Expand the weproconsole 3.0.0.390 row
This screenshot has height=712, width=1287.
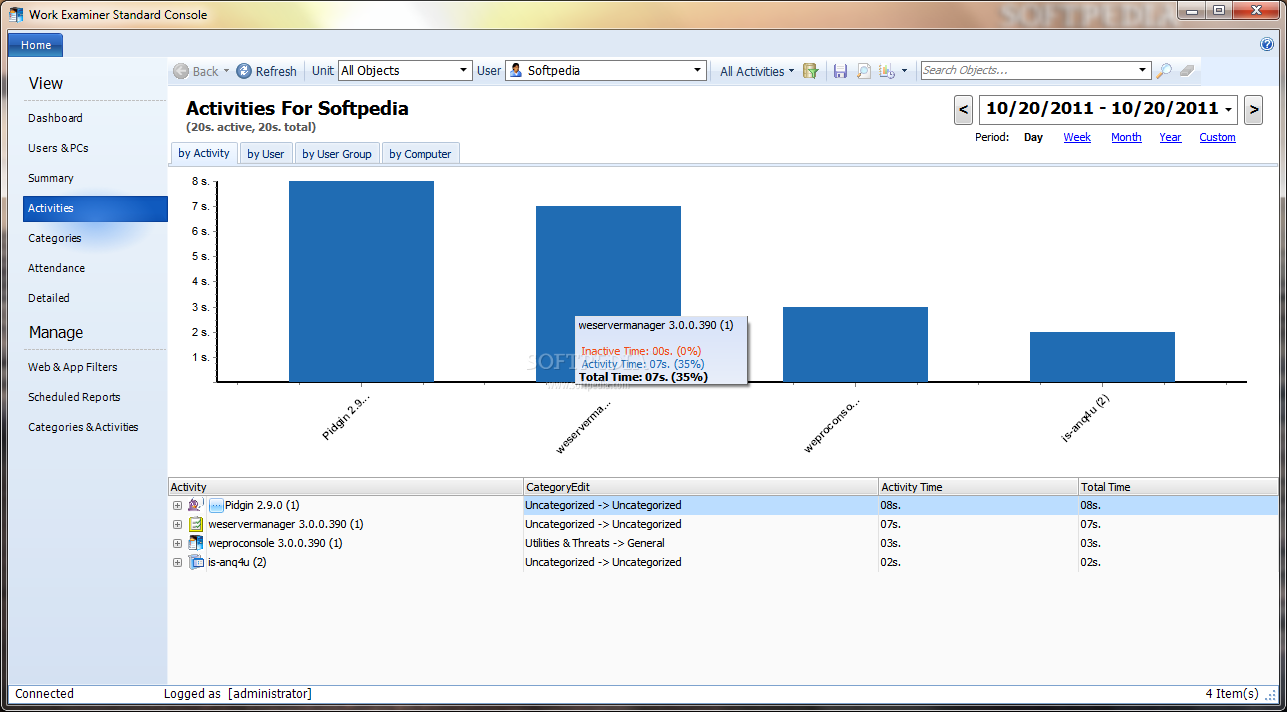[177, 543]
